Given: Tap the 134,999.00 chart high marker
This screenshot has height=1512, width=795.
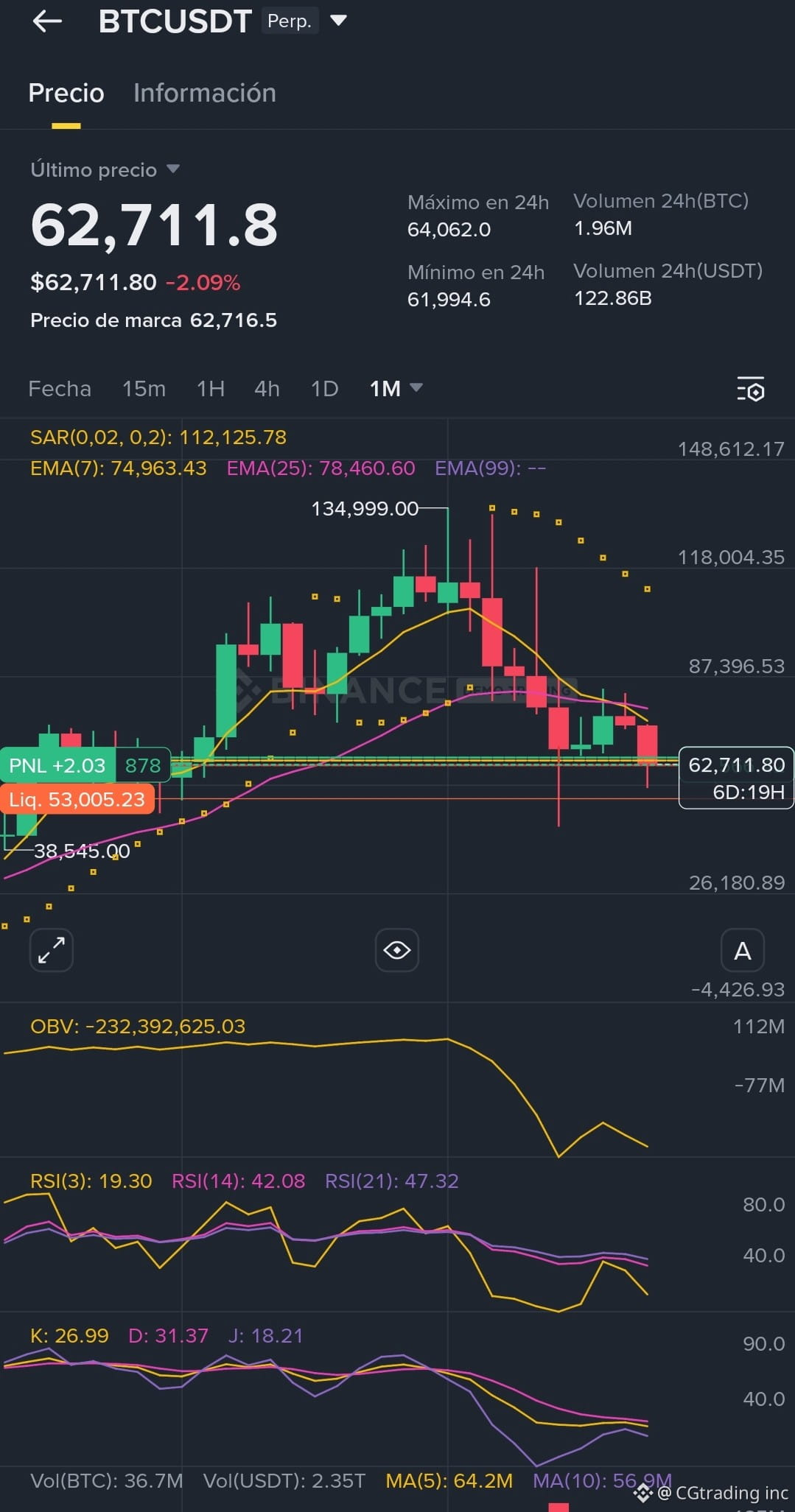Looking at the screenshot, I should pyautogui.click(x=365, y=509).
